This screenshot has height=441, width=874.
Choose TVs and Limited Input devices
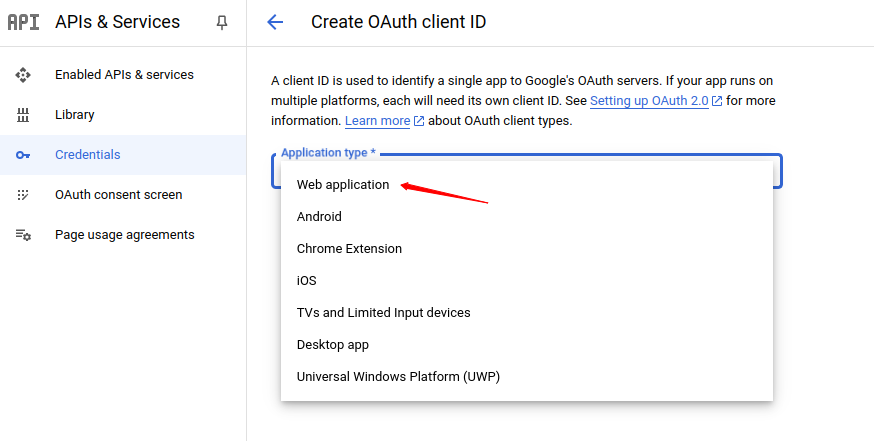(527, 313)
